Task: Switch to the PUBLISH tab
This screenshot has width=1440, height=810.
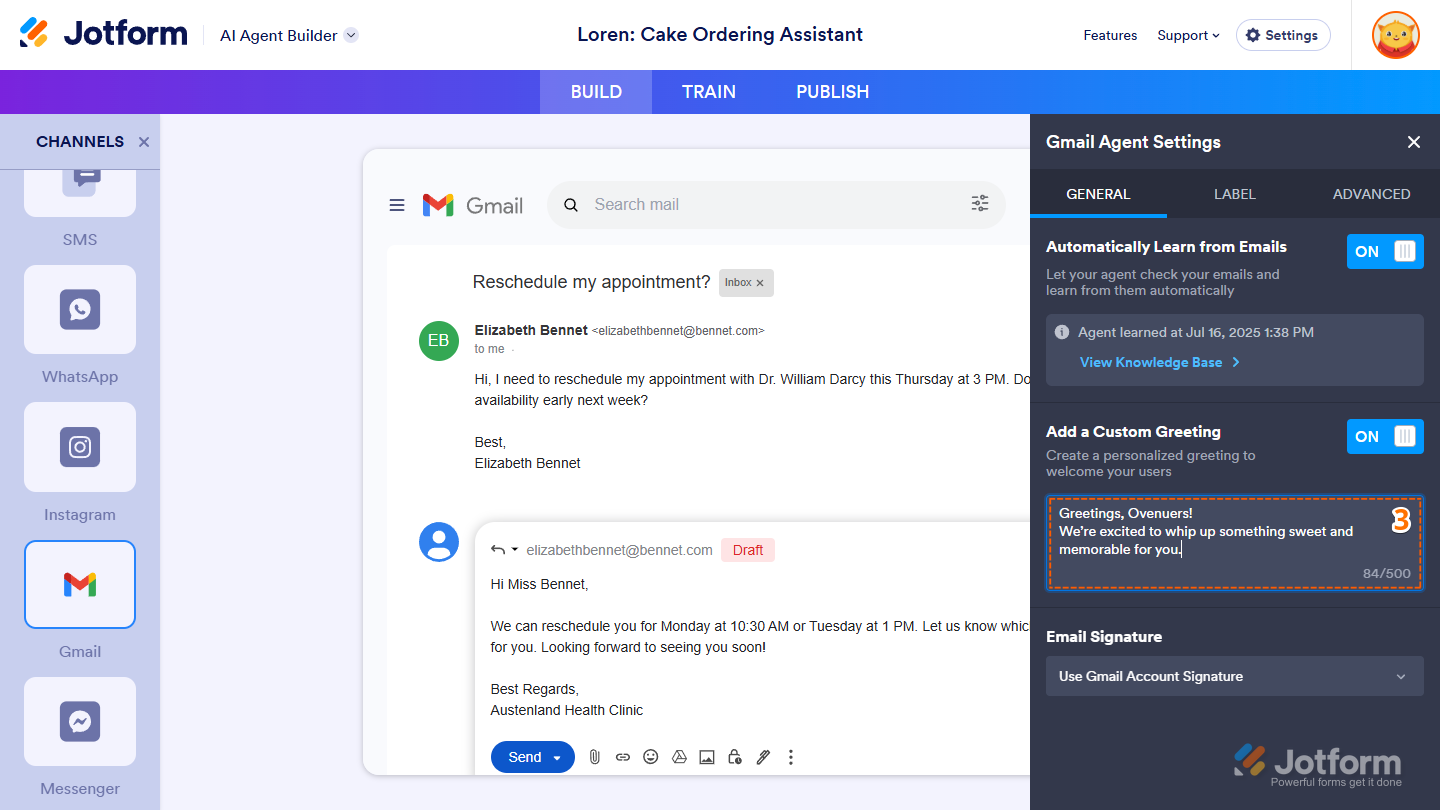Action: tap(832, 92)
